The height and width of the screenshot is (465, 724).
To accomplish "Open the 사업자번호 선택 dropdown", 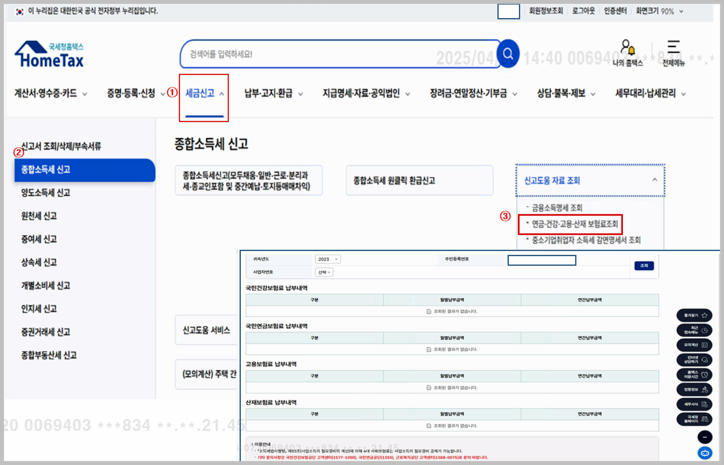I will [324, 272].
